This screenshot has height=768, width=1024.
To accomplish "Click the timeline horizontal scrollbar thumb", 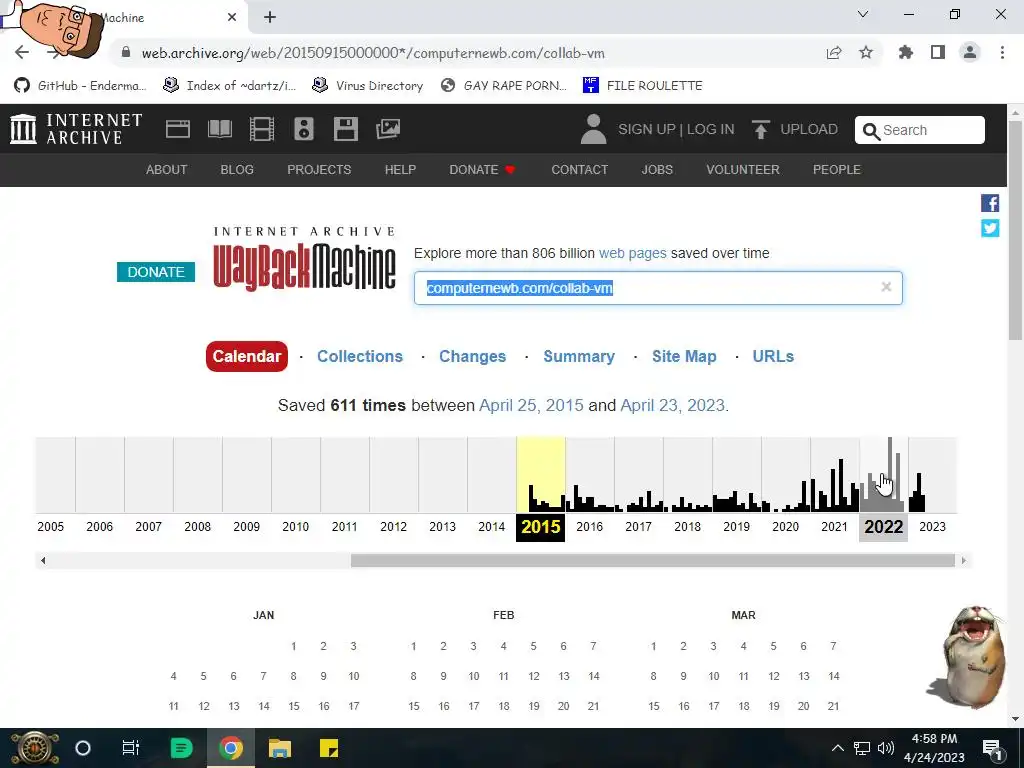I will (653, 560).
